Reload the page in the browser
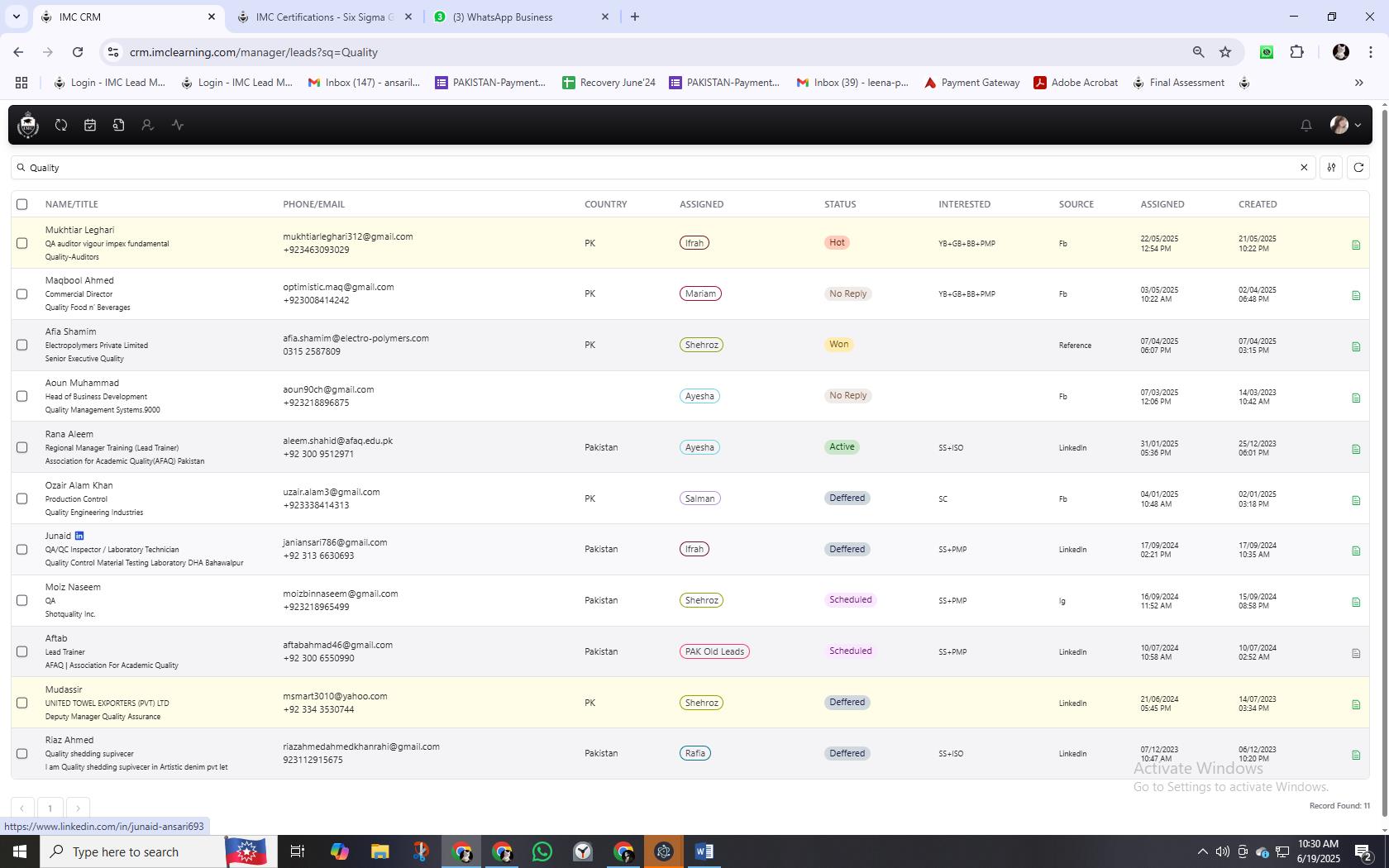The width and height of the screenshot is (1389, 868). (x=78, y=52)
